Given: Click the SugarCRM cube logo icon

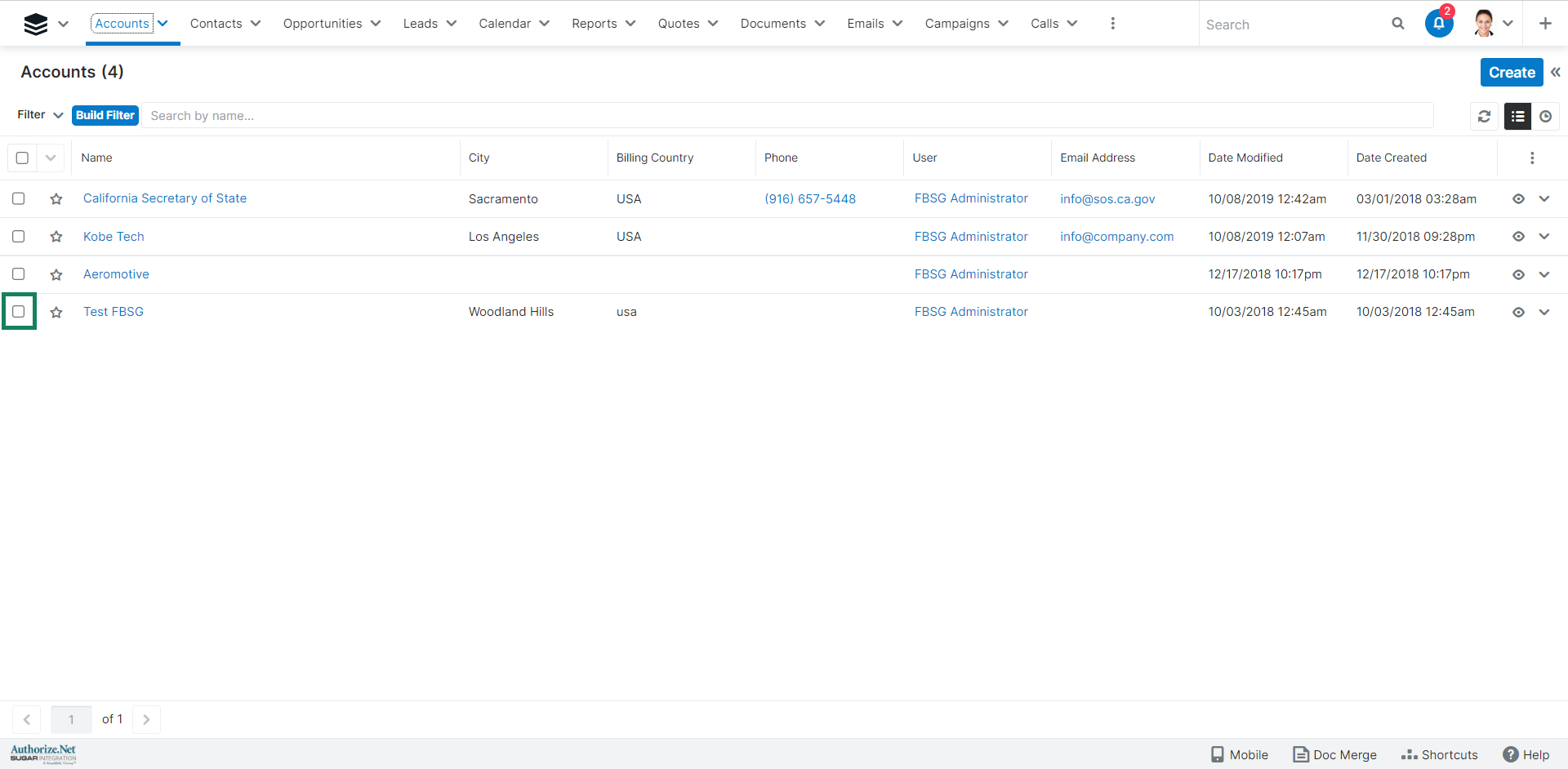Looking at the screenshot, I should pos(35,24).
